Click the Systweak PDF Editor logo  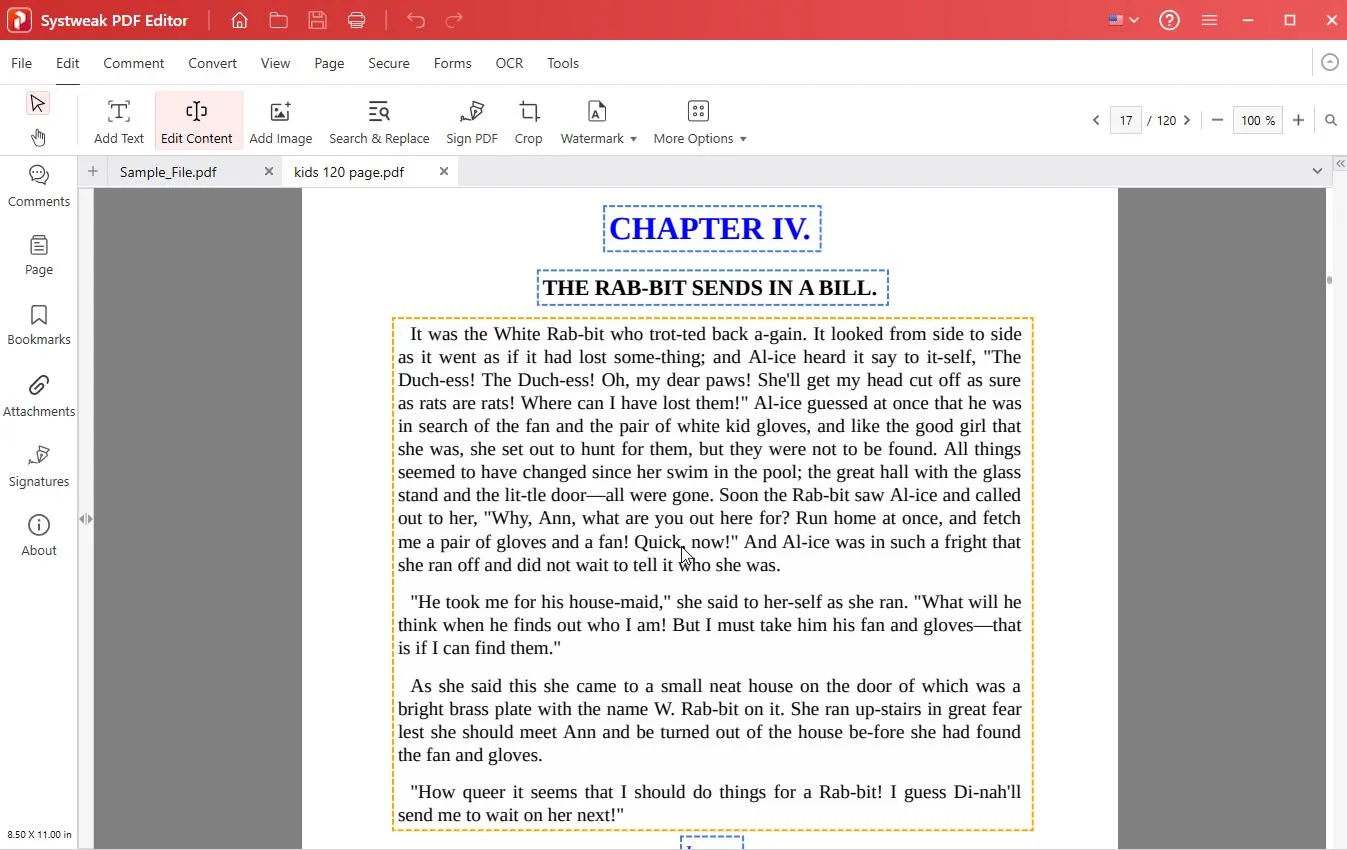(x=19, y=20)
